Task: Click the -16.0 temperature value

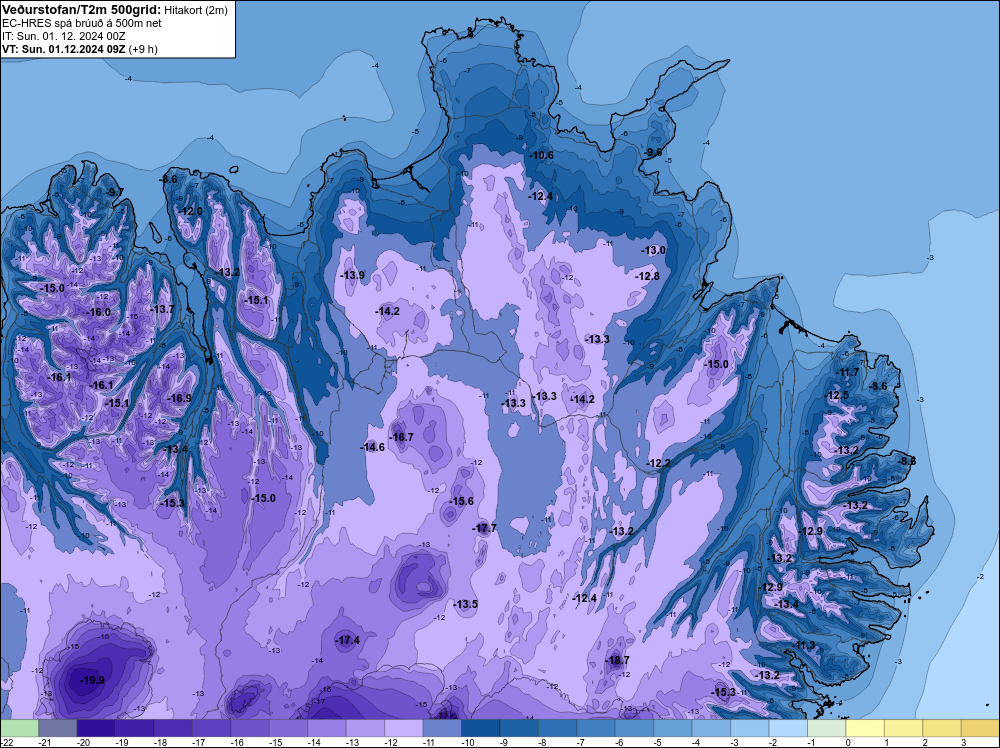Action: pyautogui.click(x=99, y=312)
